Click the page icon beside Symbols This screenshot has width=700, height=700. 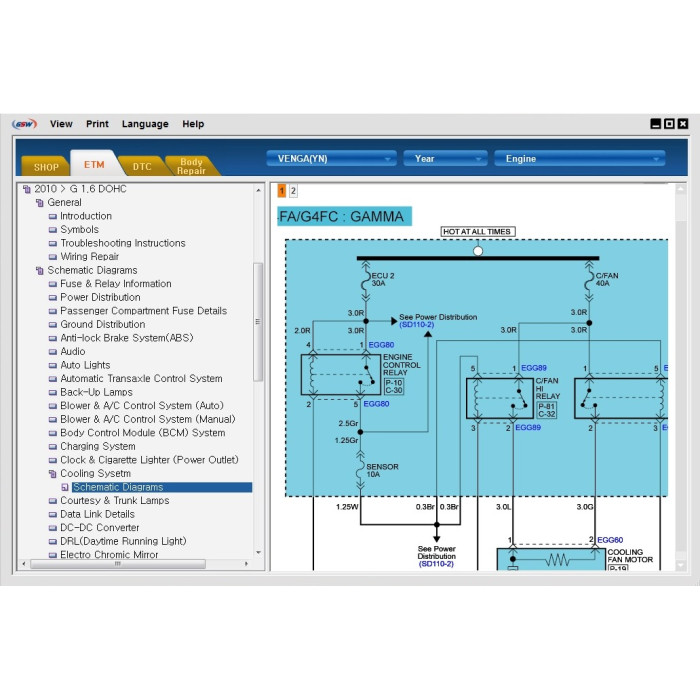[53, 229]
